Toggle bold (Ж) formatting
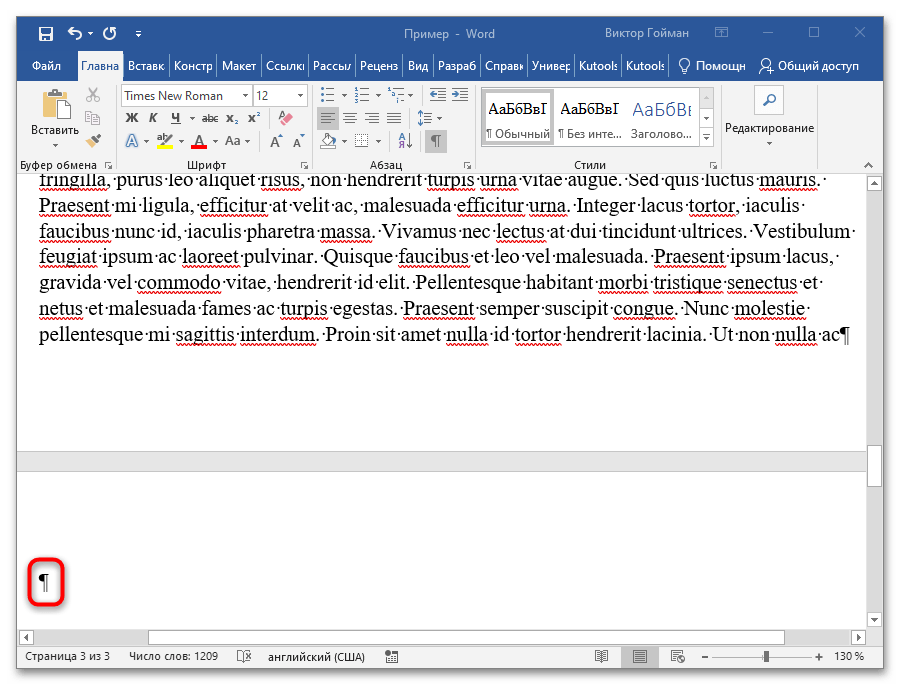 [132, 118]
